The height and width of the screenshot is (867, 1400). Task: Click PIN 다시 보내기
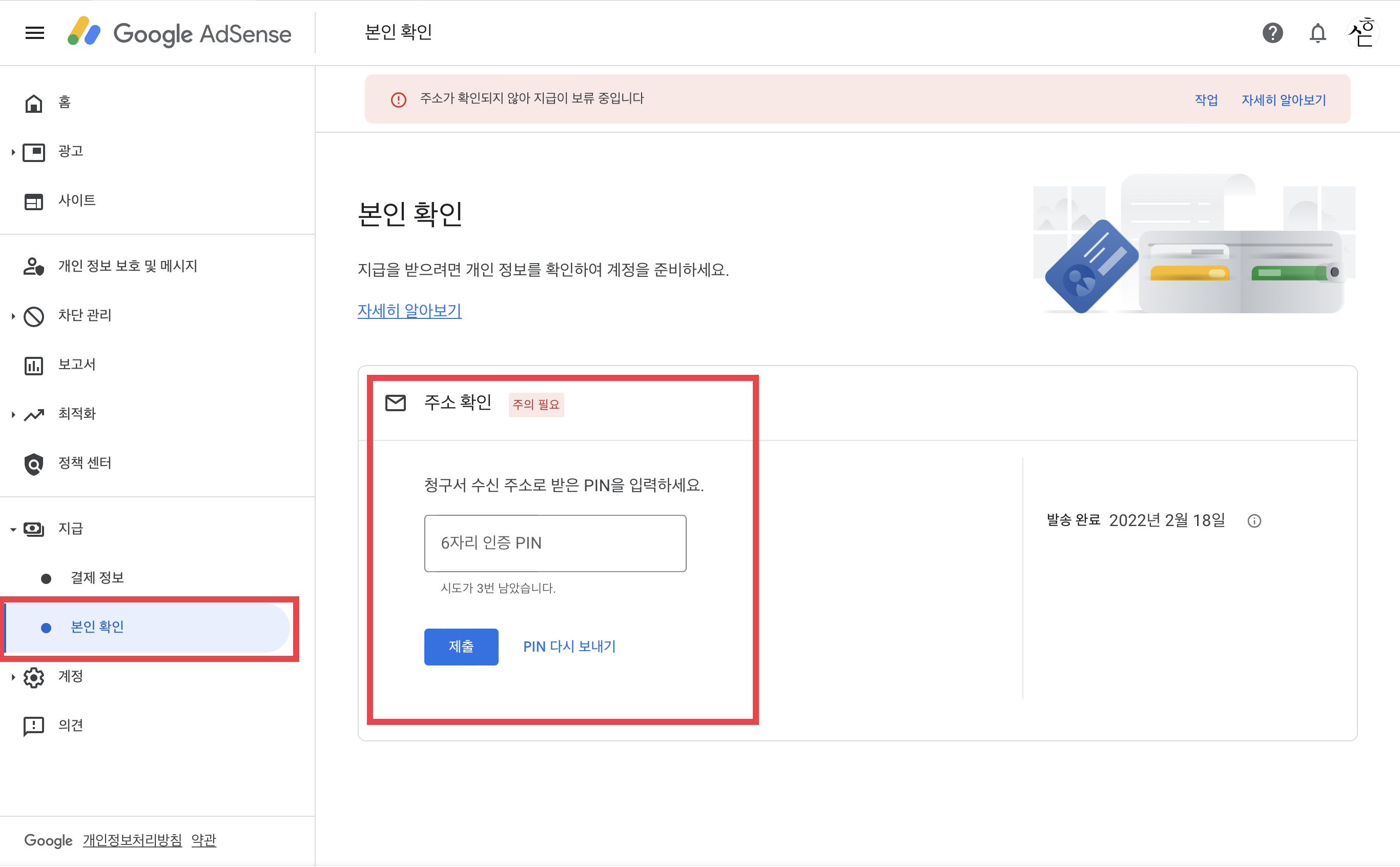click(569, 647)
